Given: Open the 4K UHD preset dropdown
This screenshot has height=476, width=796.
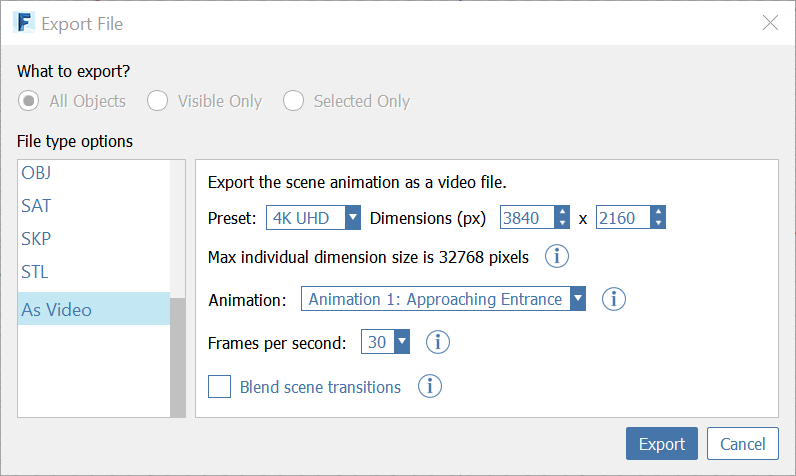Looking at the screenshot, I should (x=314, y=217).
